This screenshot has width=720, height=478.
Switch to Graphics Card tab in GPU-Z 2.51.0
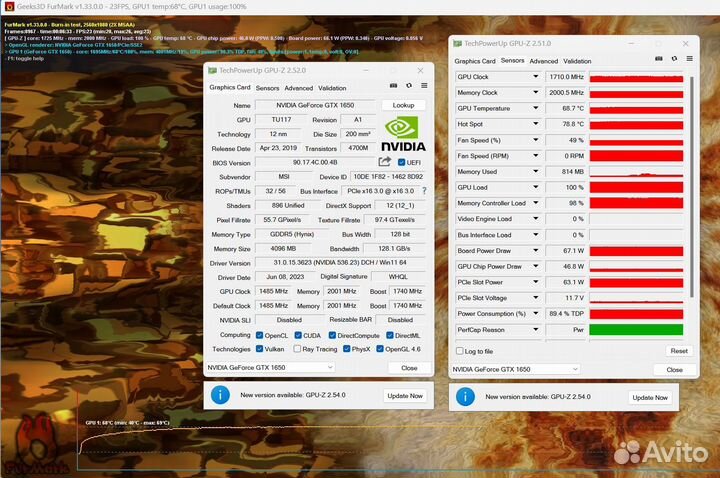475,61
